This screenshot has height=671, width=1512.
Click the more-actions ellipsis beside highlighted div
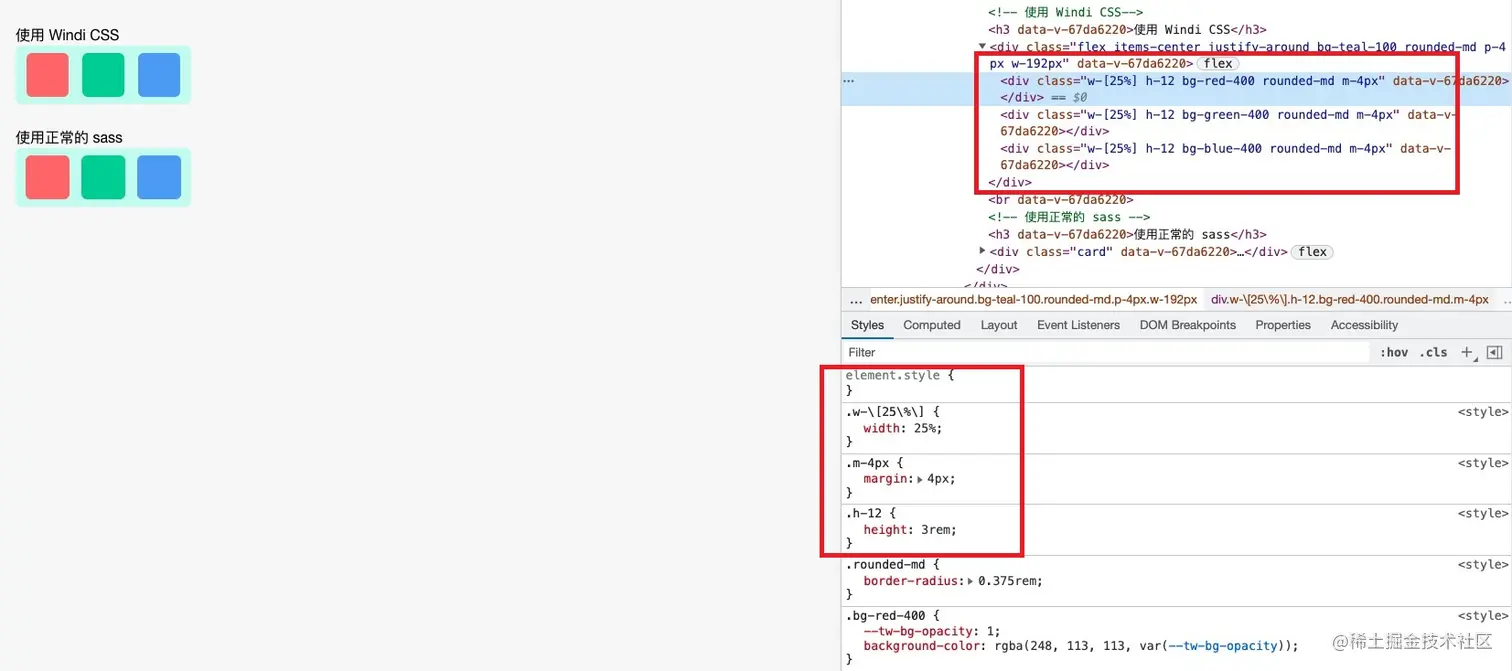pyautogui.click(x=849, y=80)
